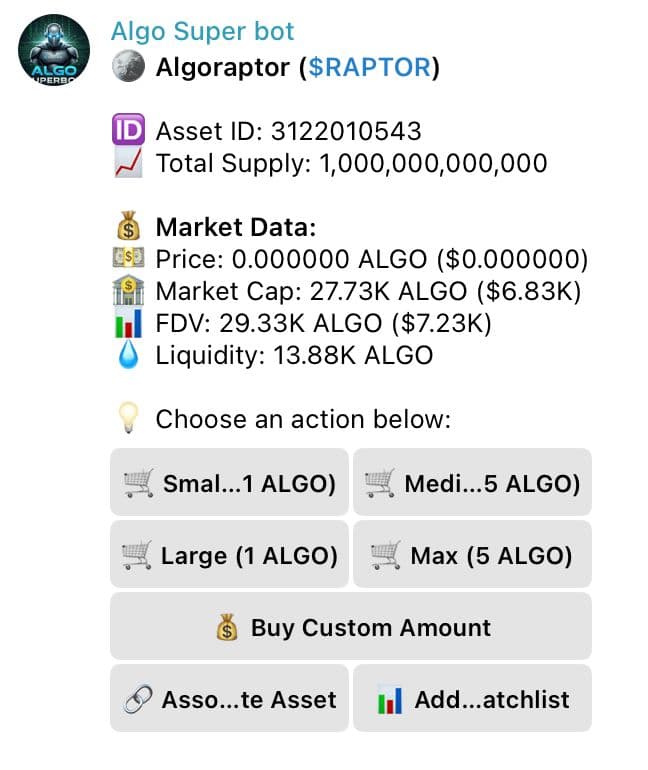Click the Asset ID number 3122010543
The height and width of the screenshot is (770, 648).
pyautogui.click(x=346, y=131)
